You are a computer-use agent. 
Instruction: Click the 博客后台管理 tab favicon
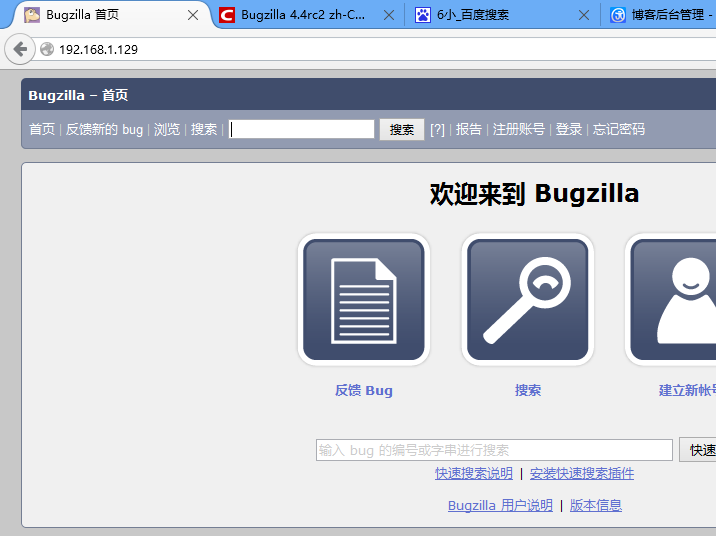pos(618,15)
